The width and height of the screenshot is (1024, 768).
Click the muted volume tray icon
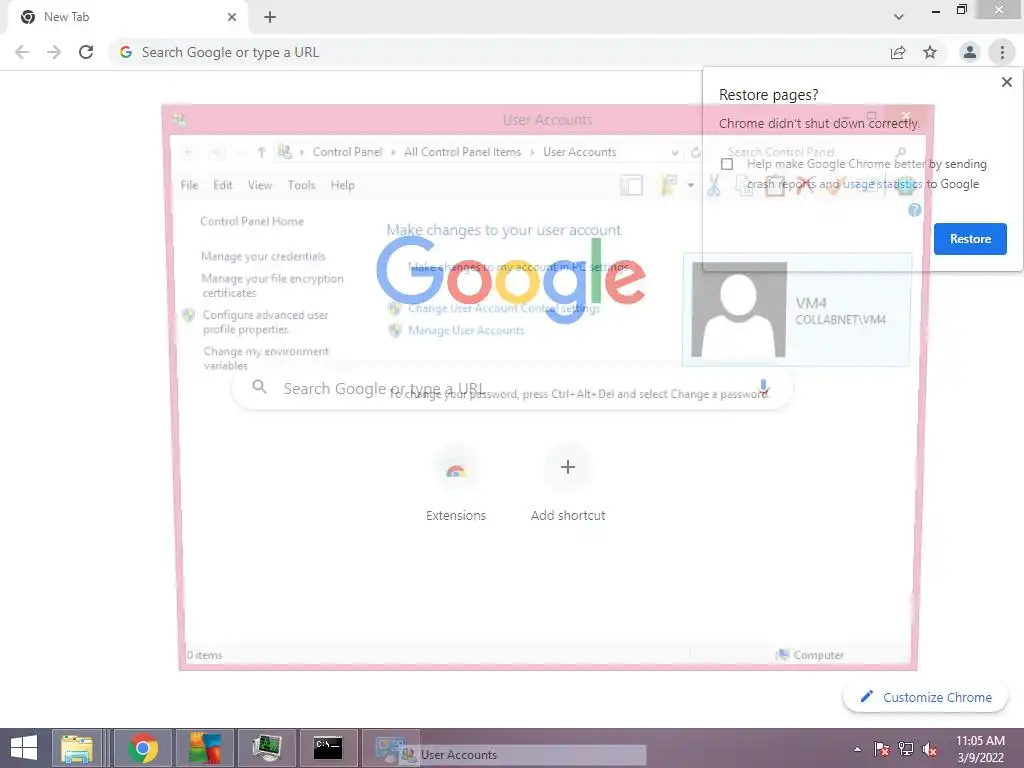[x=930, y=749]
